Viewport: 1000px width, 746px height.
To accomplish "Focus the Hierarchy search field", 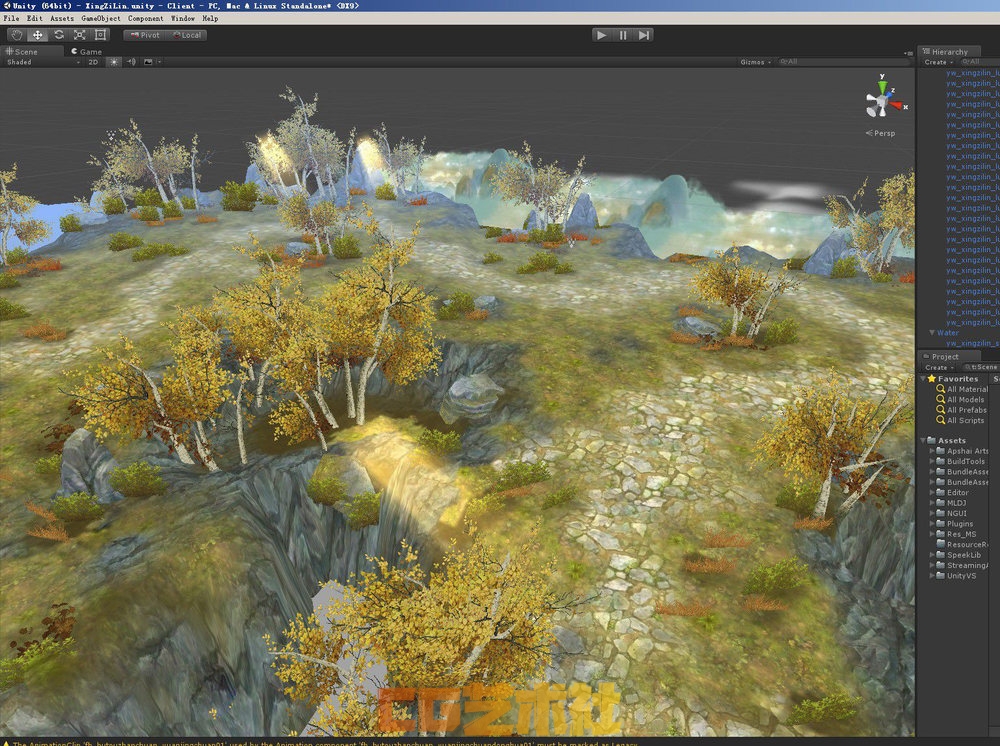I will point(979,62).
